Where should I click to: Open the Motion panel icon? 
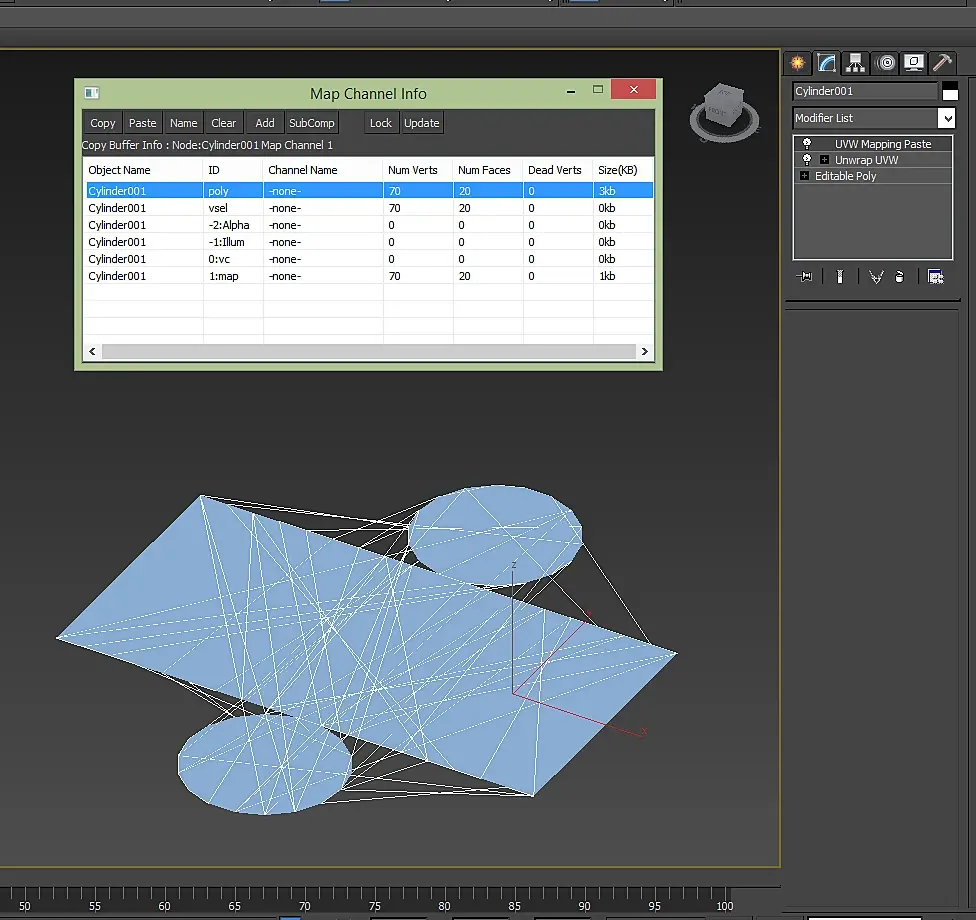[886, 63]
